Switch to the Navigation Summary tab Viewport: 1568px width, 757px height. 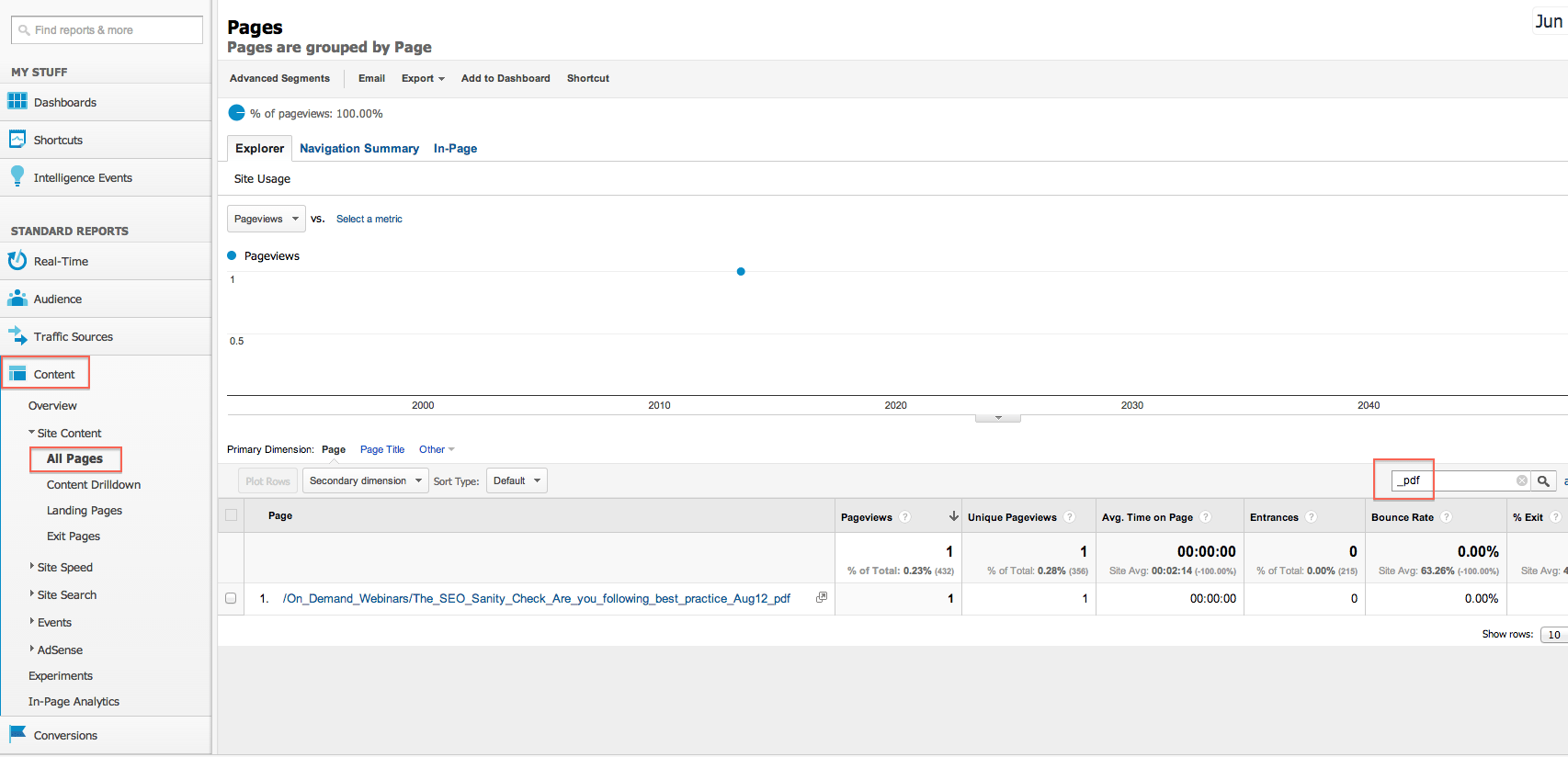[358, 148]
